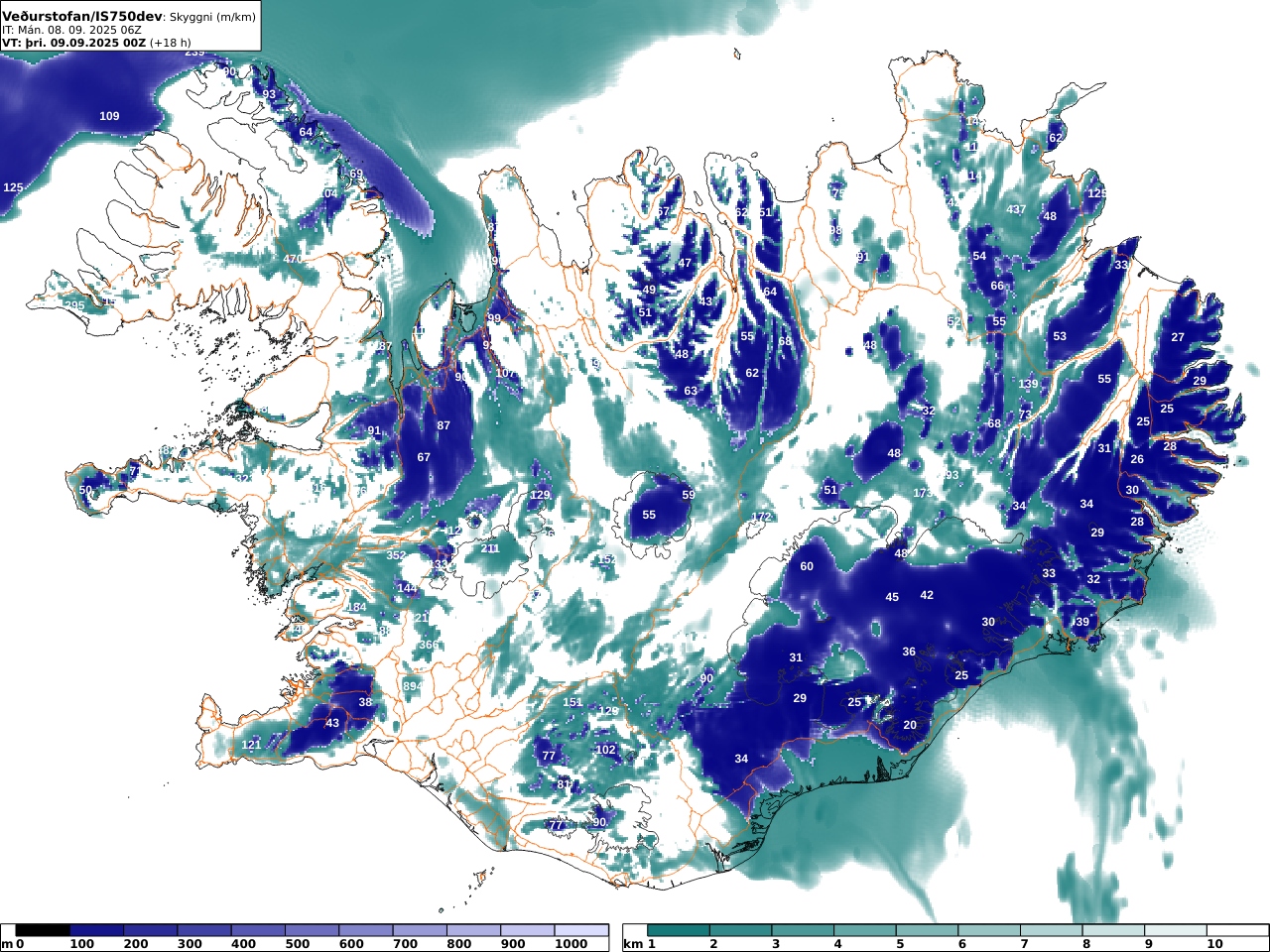
Task: Click the map value 366
Action: pos(429,645)
